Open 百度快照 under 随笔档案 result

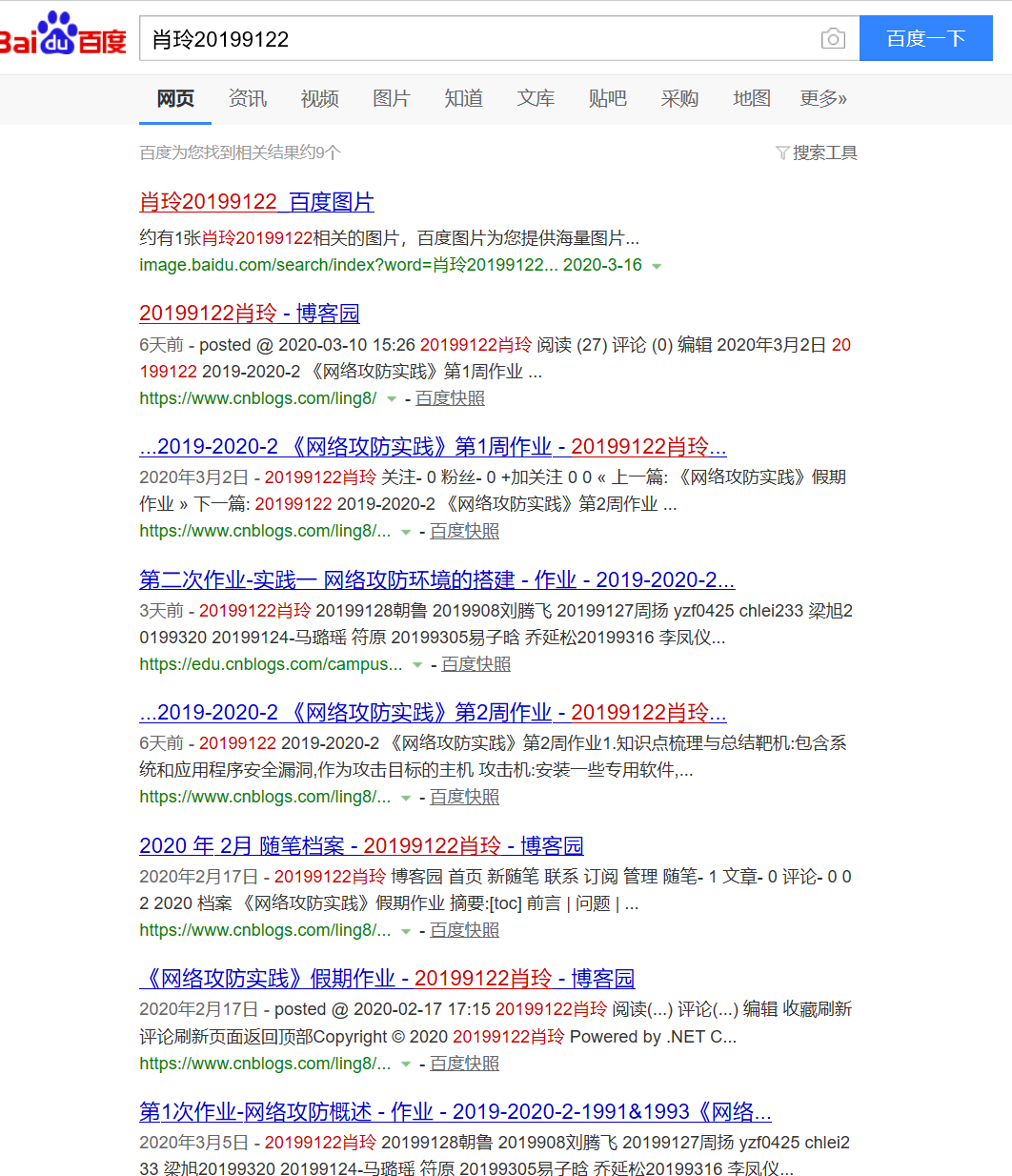pos(464,930)
